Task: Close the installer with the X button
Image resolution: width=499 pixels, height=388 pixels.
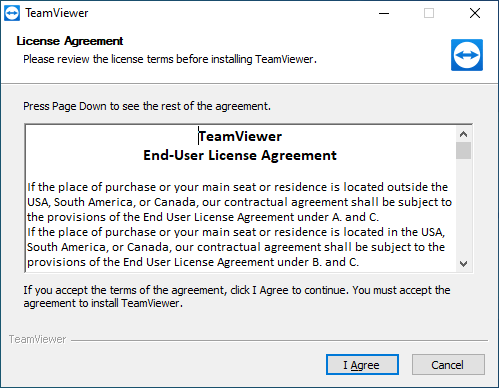Action: 475,13
